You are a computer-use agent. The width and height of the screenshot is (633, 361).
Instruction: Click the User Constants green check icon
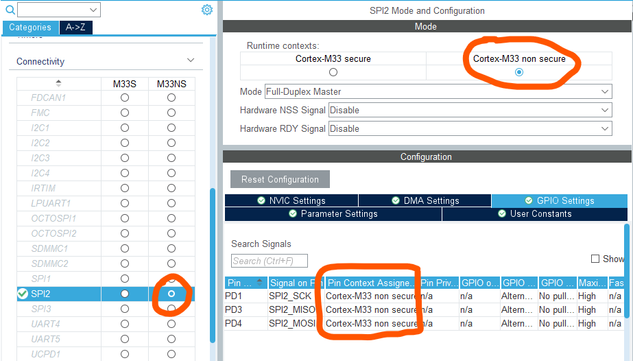pos(502,214)
